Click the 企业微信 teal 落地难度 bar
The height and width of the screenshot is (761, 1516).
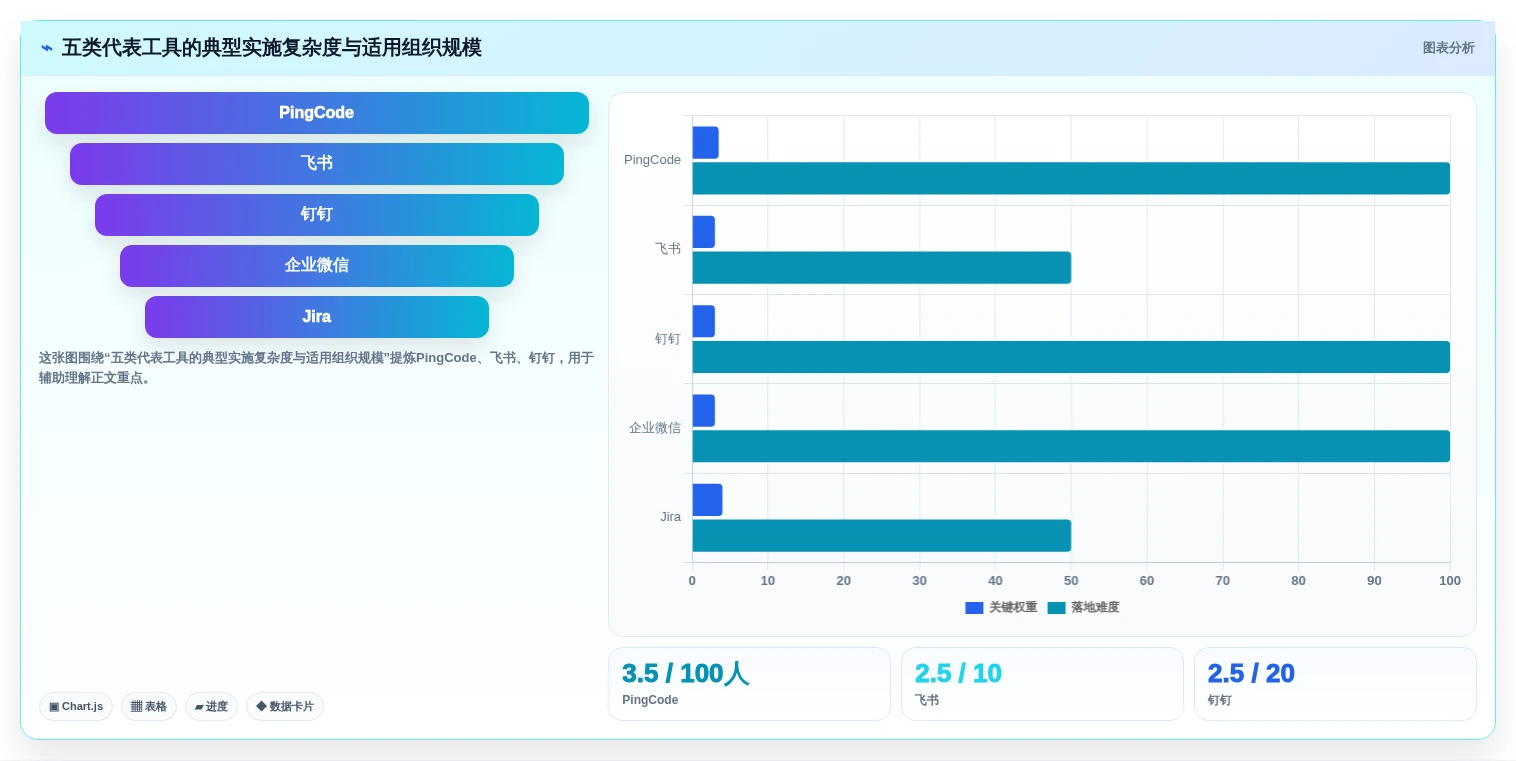1071,446
